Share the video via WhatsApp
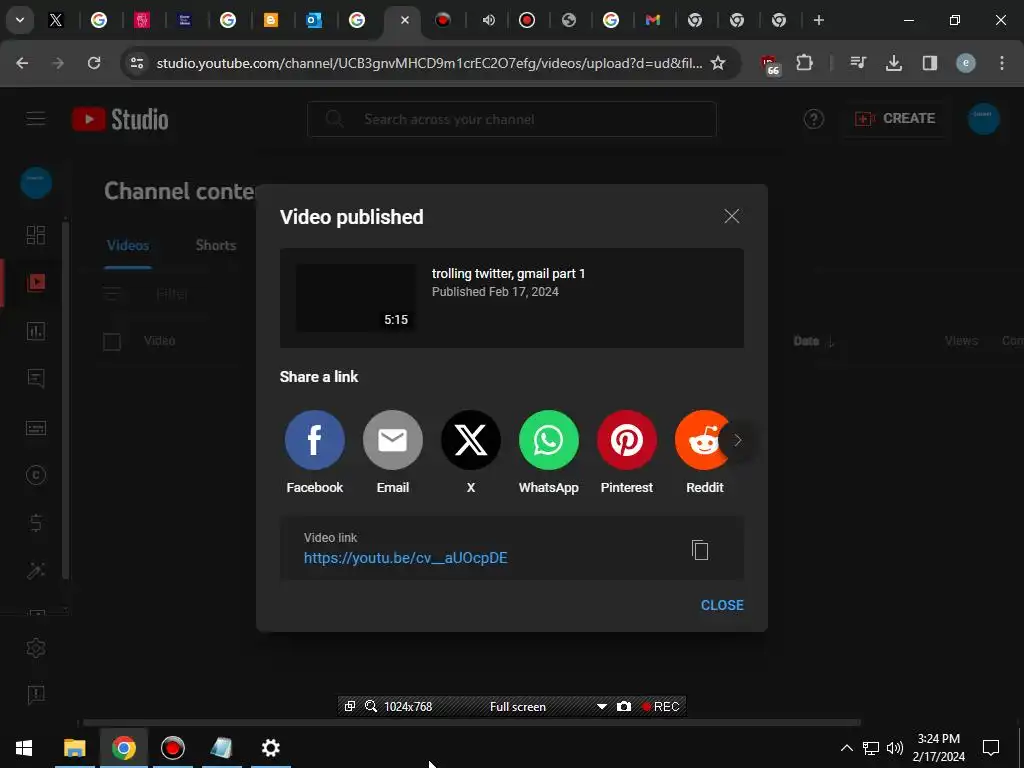Viewport: 1024px width, 768px height. [x=549, y=440]
